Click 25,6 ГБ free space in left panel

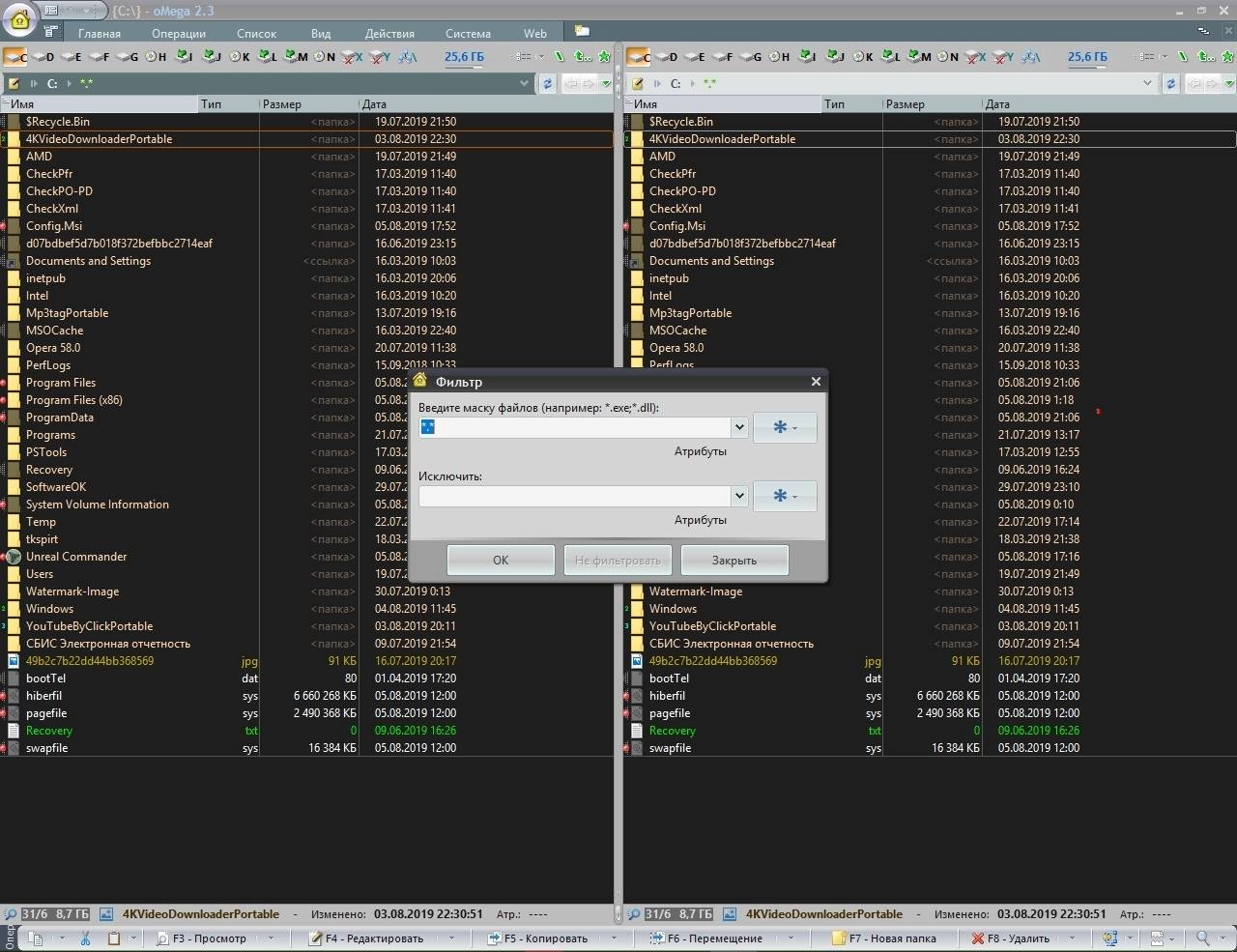[464, 57]
